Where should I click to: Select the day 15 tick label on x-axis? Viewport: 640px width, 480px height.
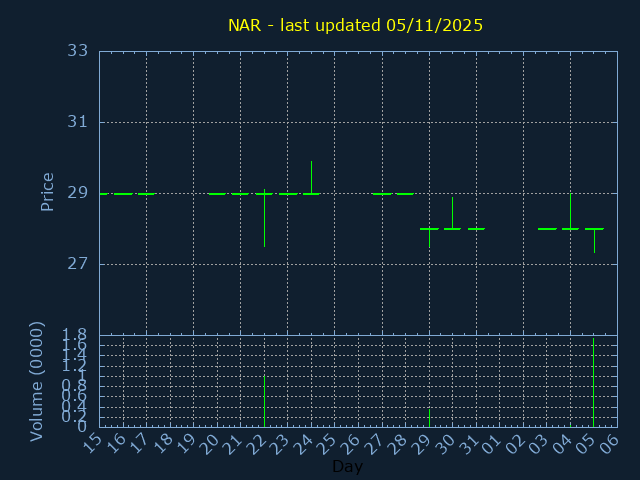coord(91,443)
